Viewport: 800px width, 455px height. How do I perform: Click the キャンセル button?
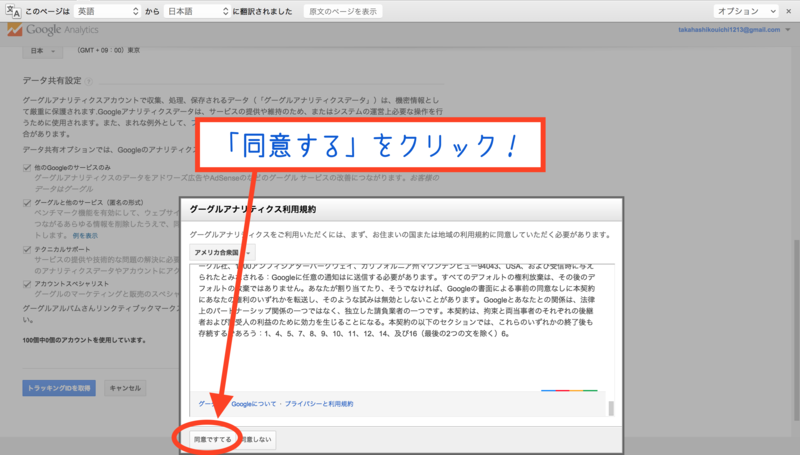point(125,388)
